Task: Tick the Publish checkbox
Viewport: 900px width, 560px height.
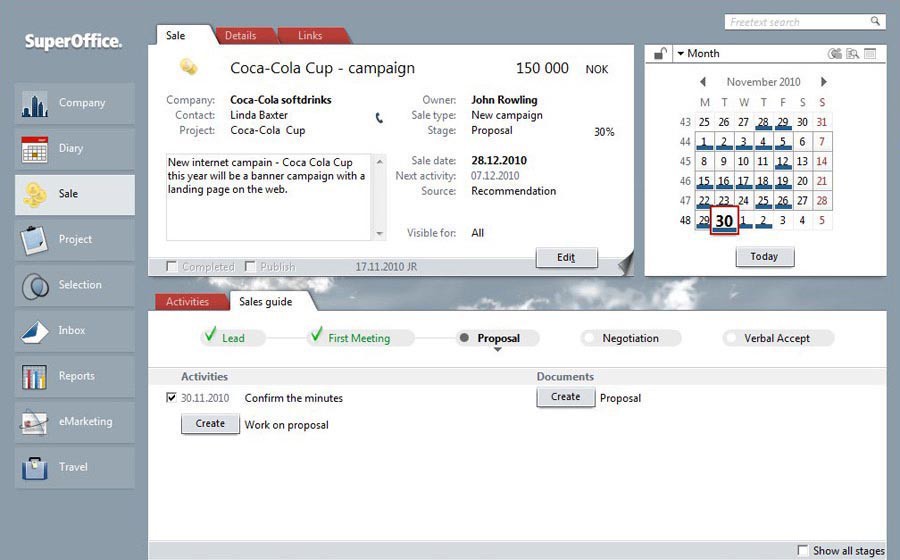Action: [x=250, y=266]
